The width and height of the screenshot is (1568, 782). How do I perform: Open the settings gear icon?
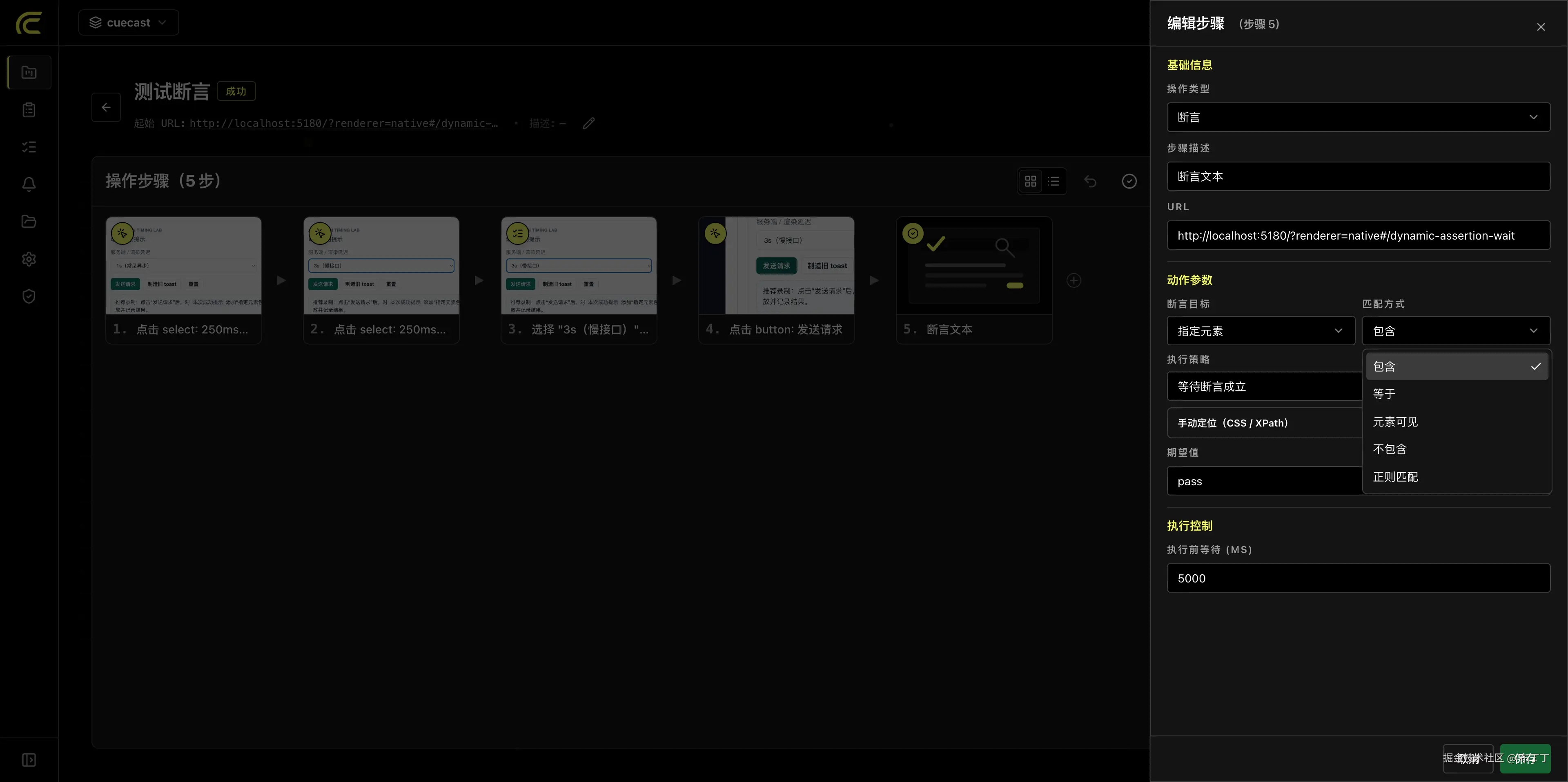[29, 259]
